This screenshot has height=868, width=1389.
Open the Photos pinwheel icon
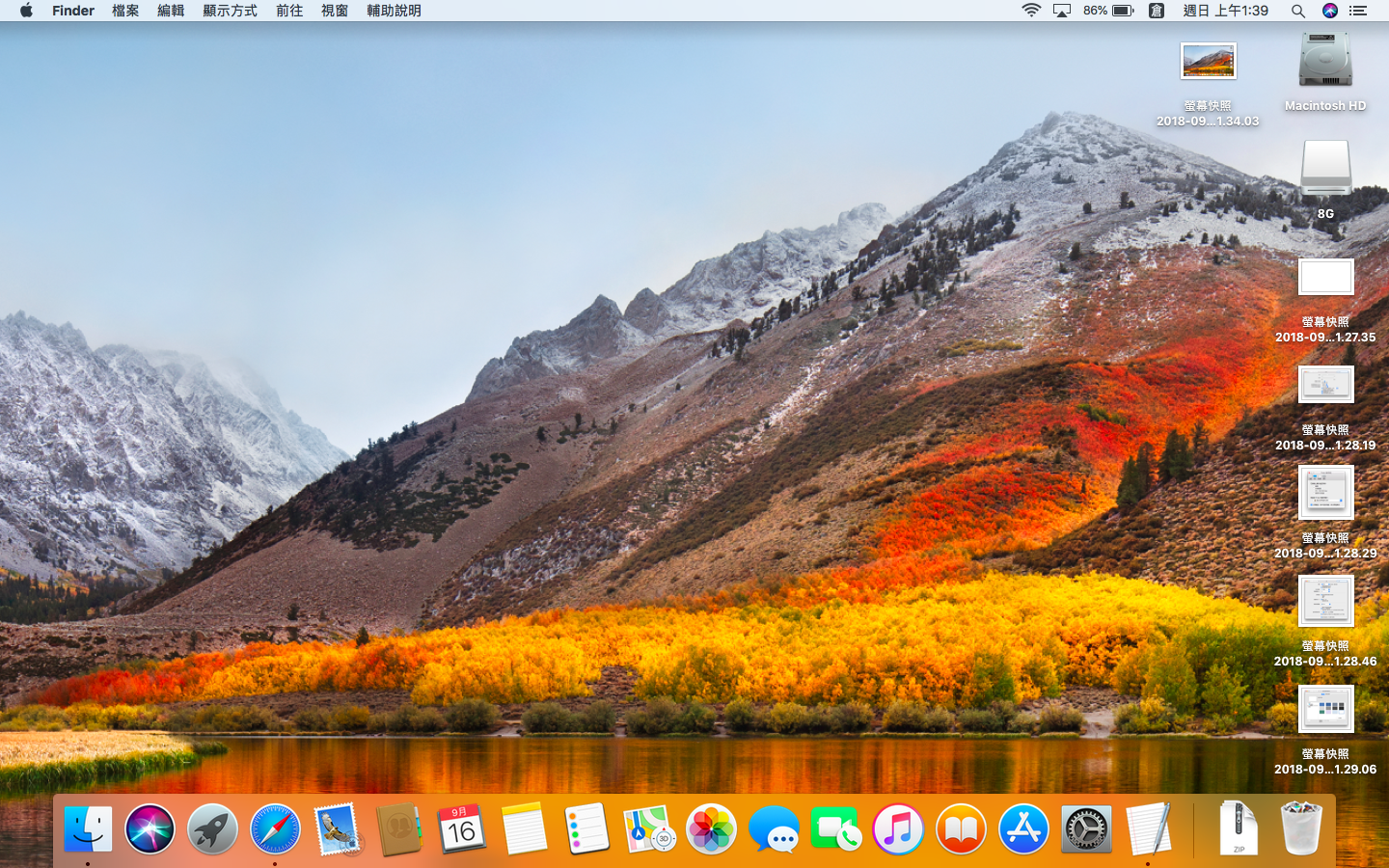pyautogui.click(x=712, y=828)
